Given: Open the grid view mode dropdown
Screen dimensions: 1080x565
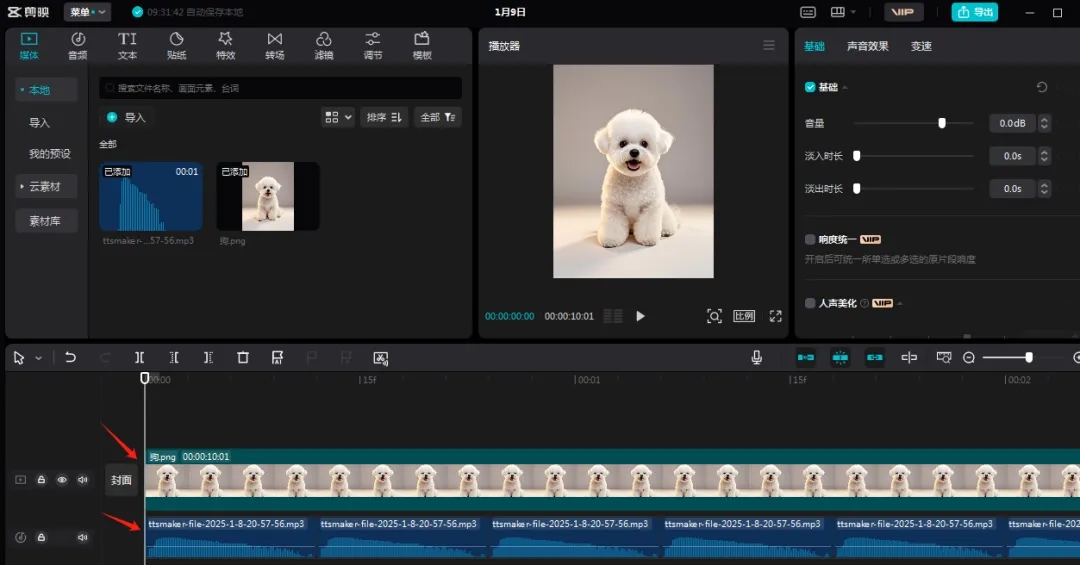Looking at the screenshot, I should click(338, 117).
